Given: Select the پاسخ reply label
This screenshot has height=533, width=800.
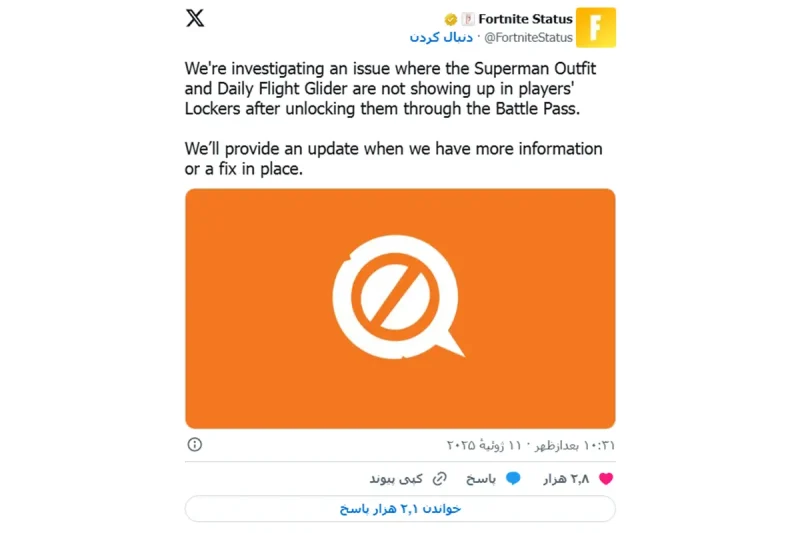Looking at the screenshot, I should tap(481, 478).
